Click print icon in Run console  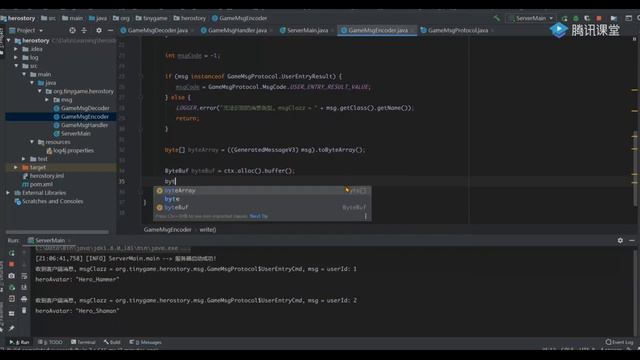pos(24,299)
